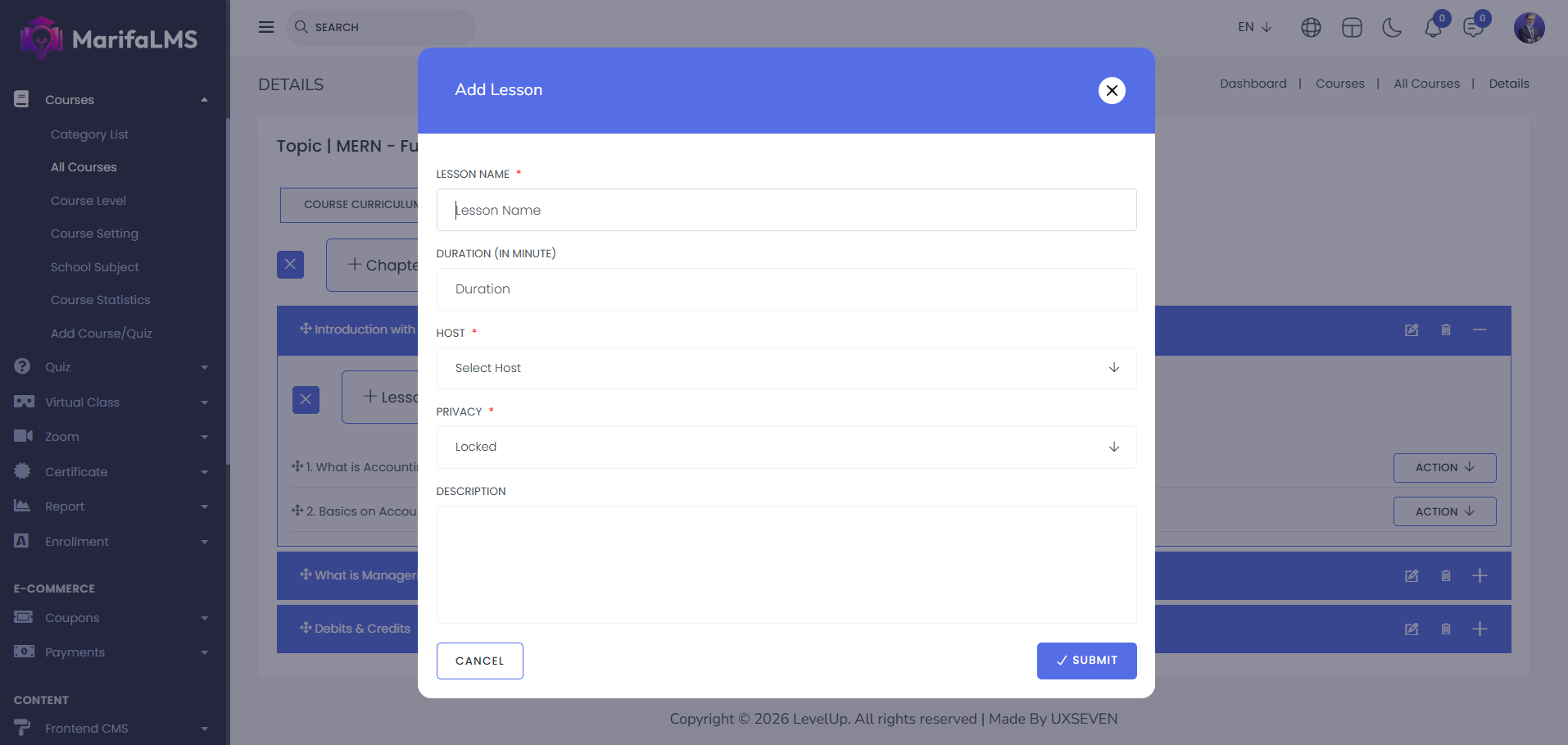1568x745 pixels.
Task: Expand the Debits & Credits chapter
Action: tap(1480, 629)
